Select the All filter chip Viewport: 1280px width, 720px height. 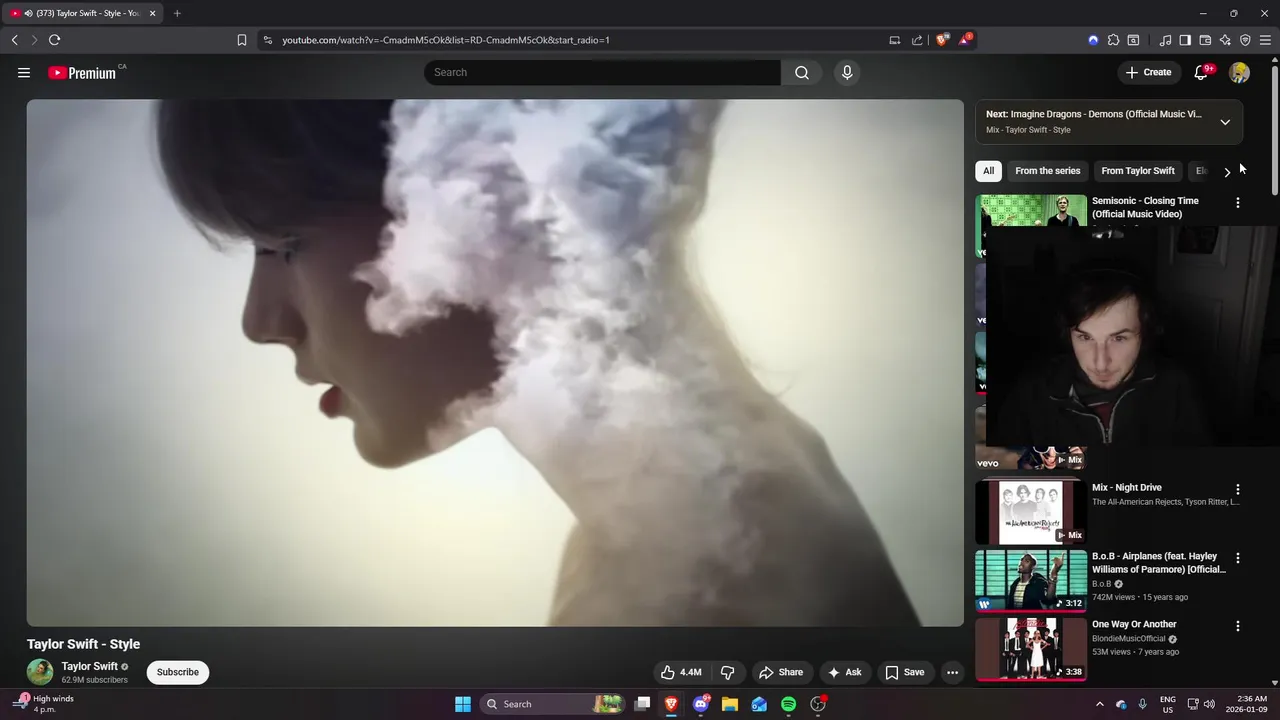pos(988,171)
